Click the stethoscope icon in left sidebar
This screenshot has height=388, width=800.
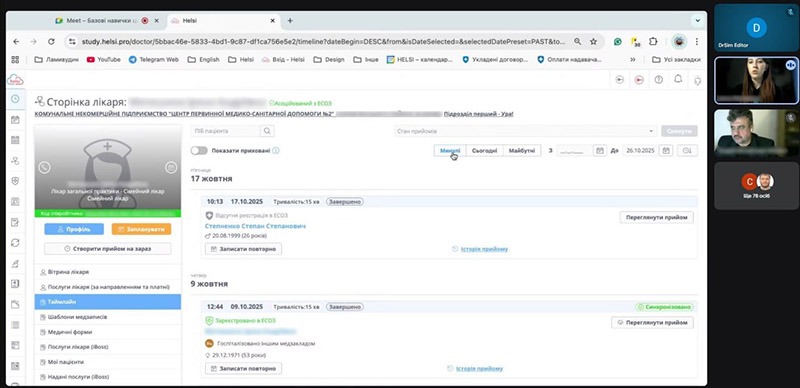(x=15, y=161)
